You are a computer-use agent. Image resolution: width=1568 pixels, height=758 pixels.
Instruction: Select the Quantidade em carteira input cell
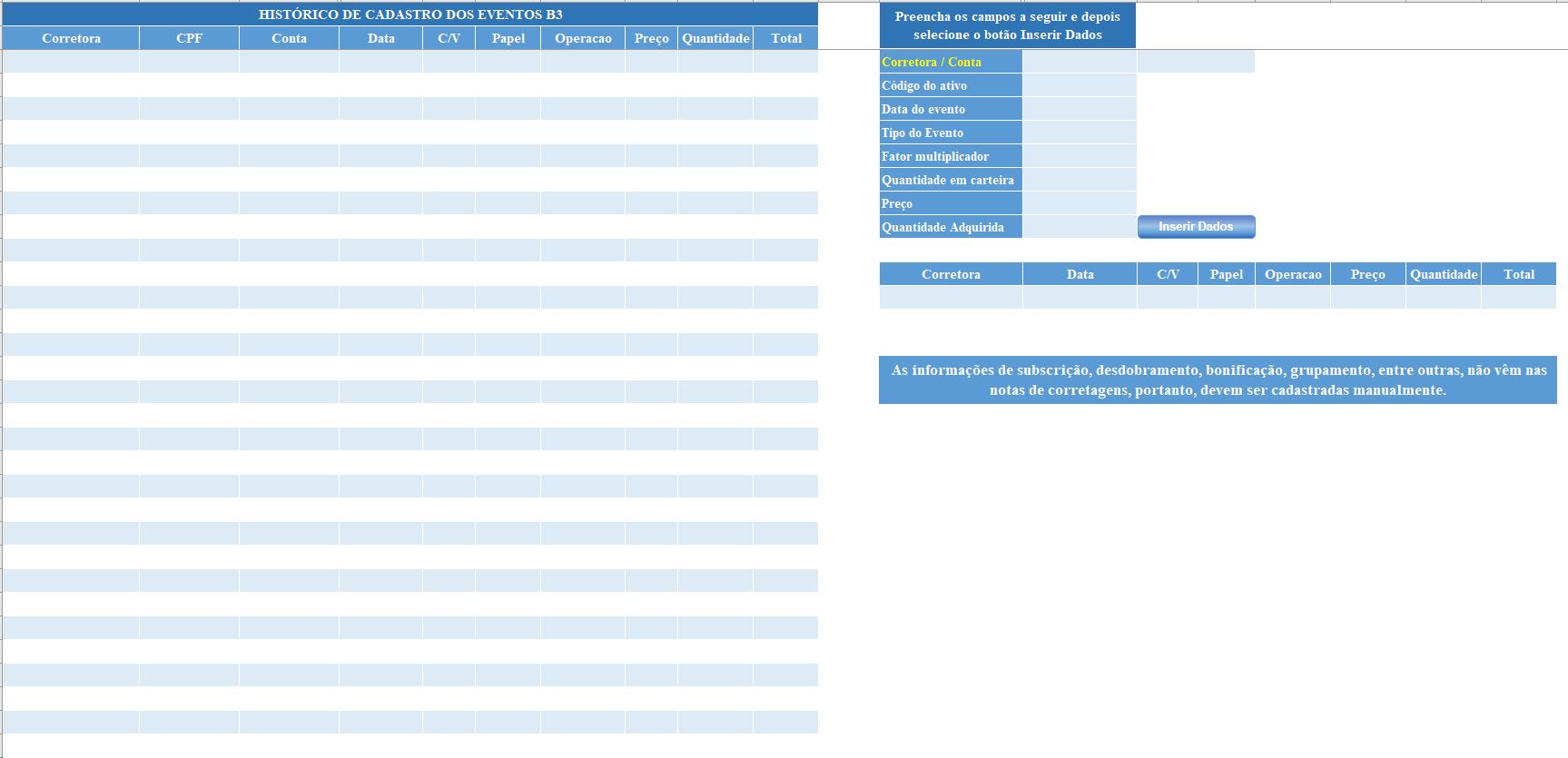coord(1080,180)
